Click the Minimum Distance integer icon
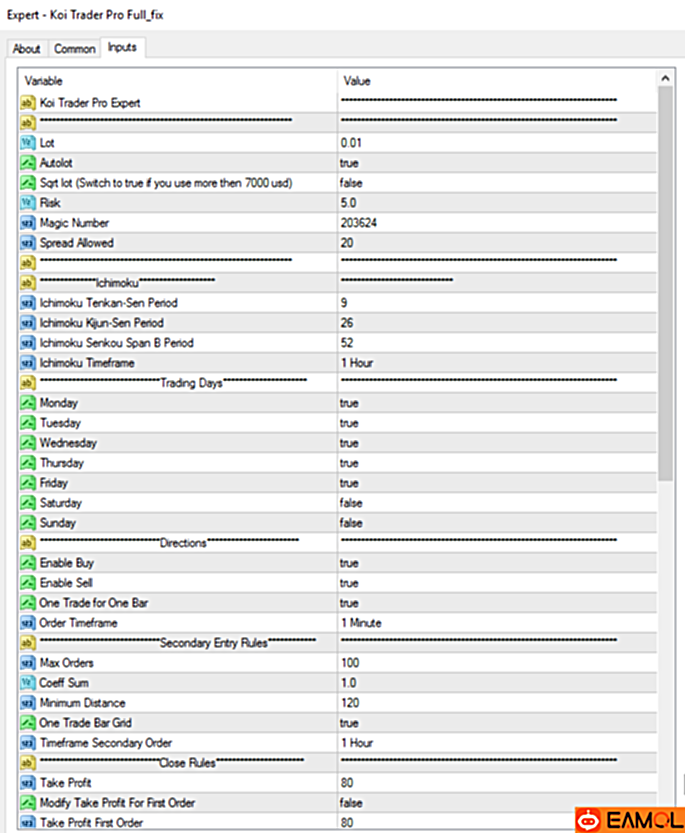The image size is (685, 833). [x=28, y=703]
